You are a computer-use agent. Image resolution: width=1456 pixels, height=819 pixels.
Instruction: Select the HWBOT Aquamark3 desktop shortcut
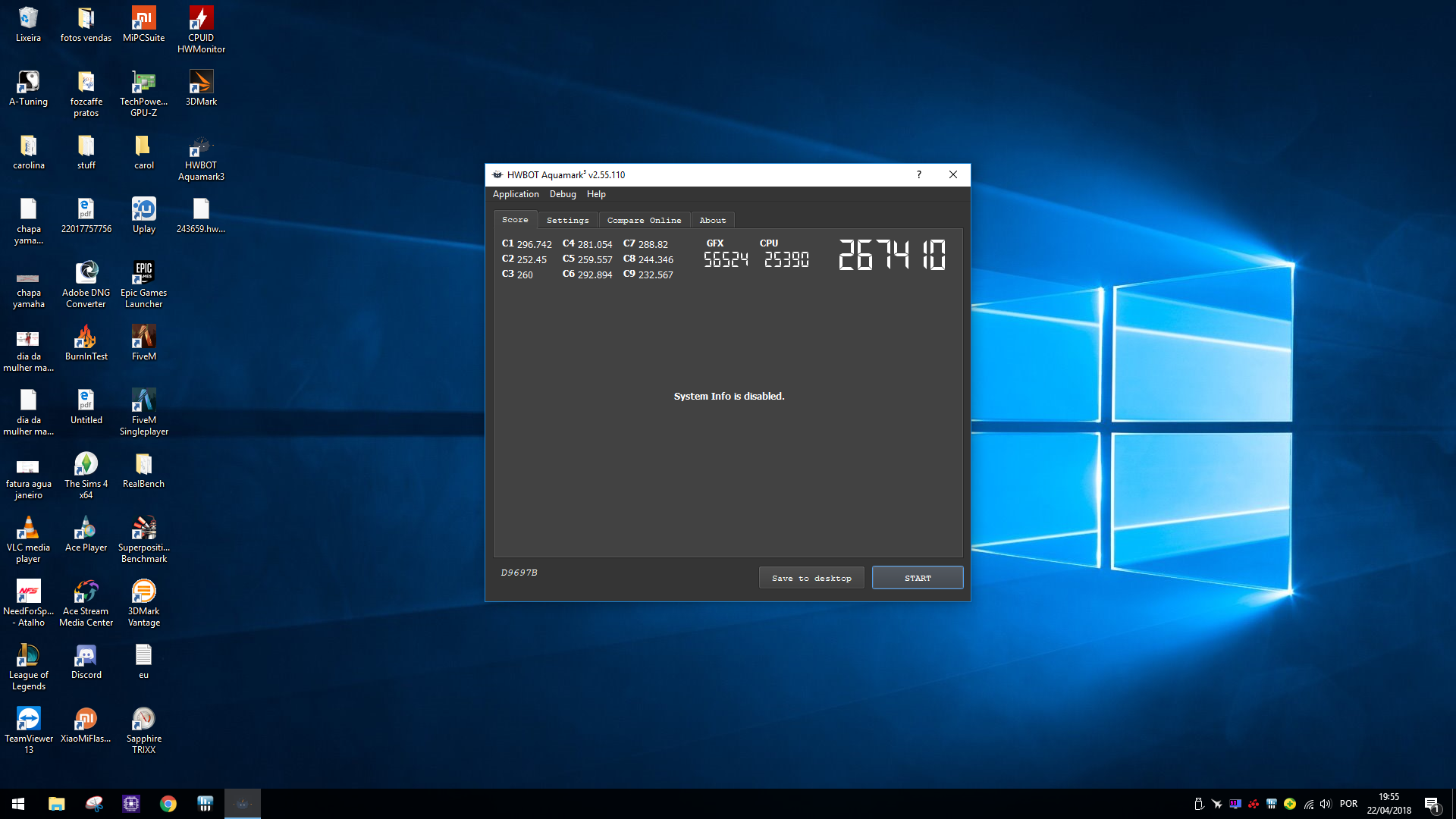[201, 157]
